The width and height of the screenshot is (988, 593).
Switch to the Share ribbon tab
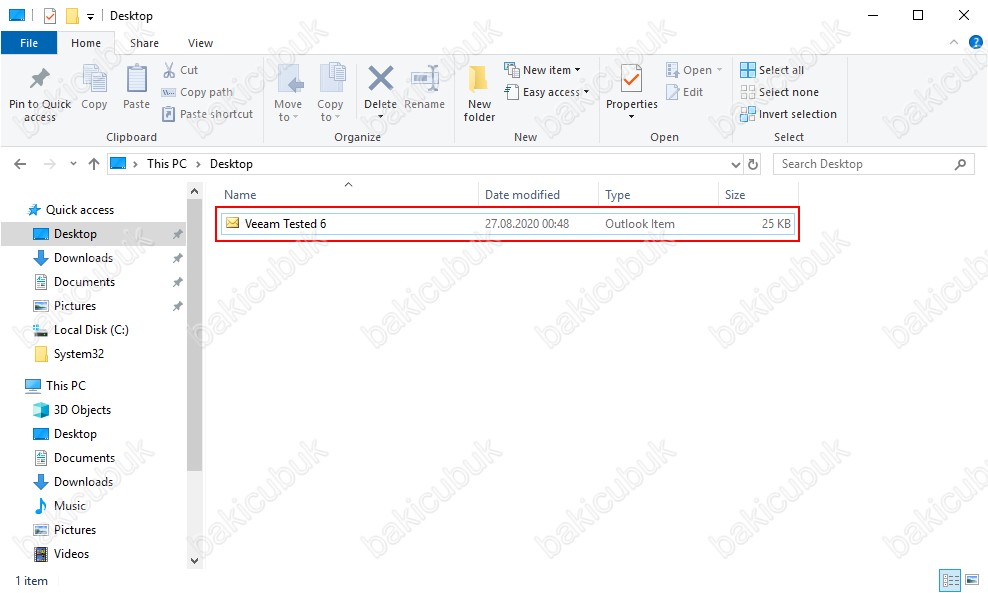(x=144, y=43)
